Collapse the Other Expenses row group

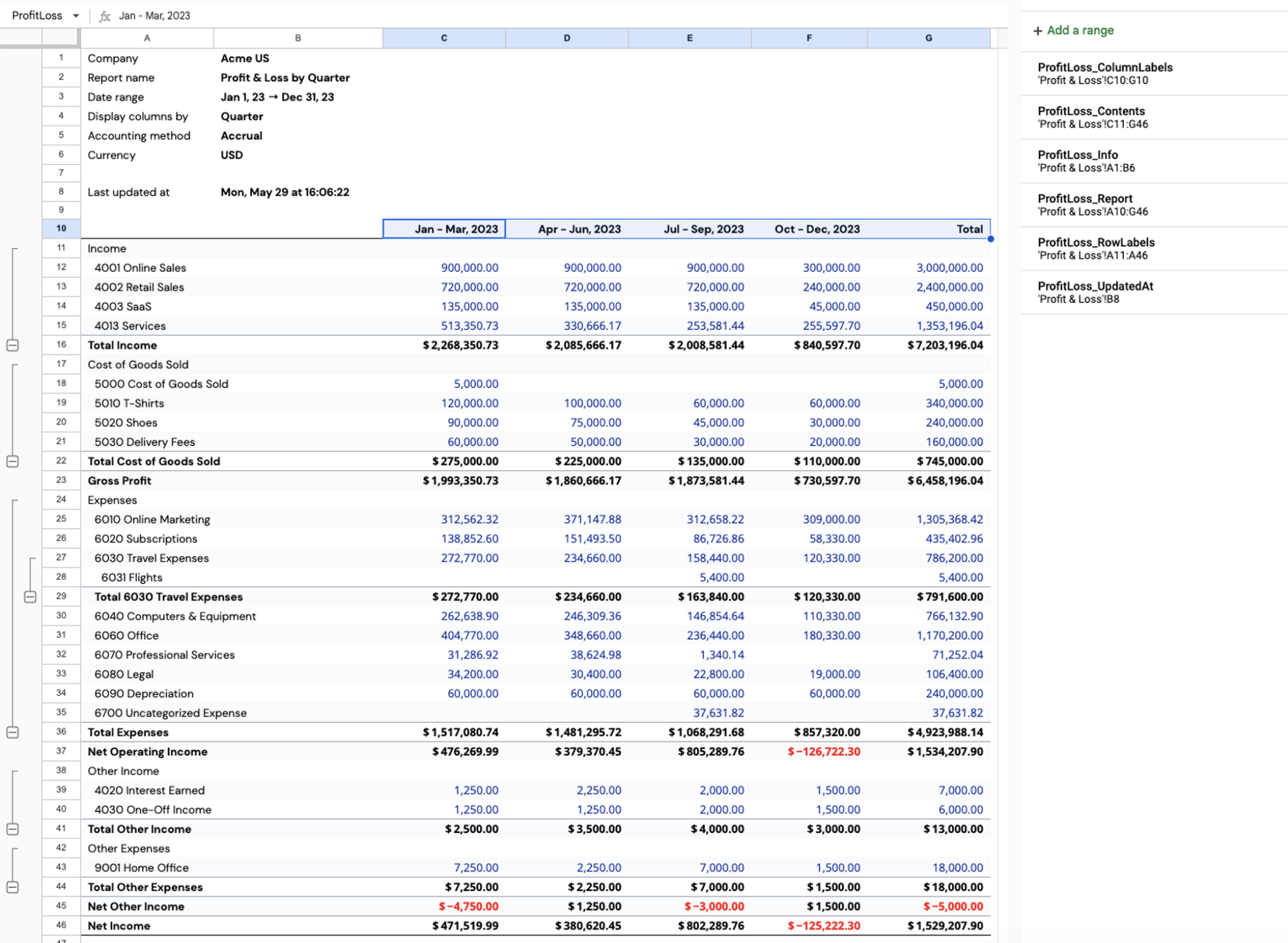12,887
